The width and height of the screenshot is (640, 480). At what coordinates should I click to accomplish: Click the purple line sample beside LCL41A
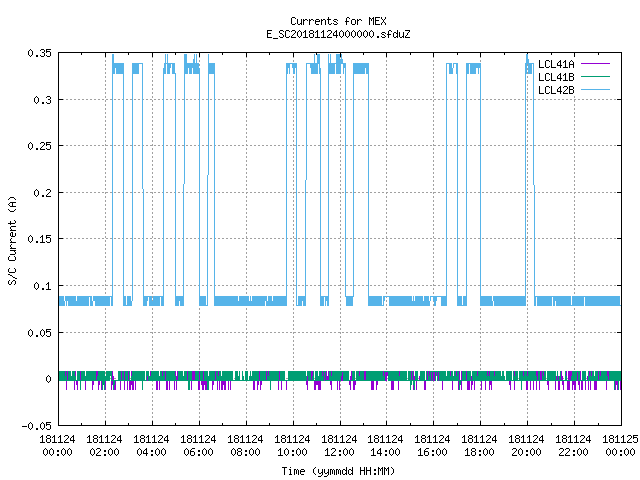pyautogui.click(x=595, y=64)
